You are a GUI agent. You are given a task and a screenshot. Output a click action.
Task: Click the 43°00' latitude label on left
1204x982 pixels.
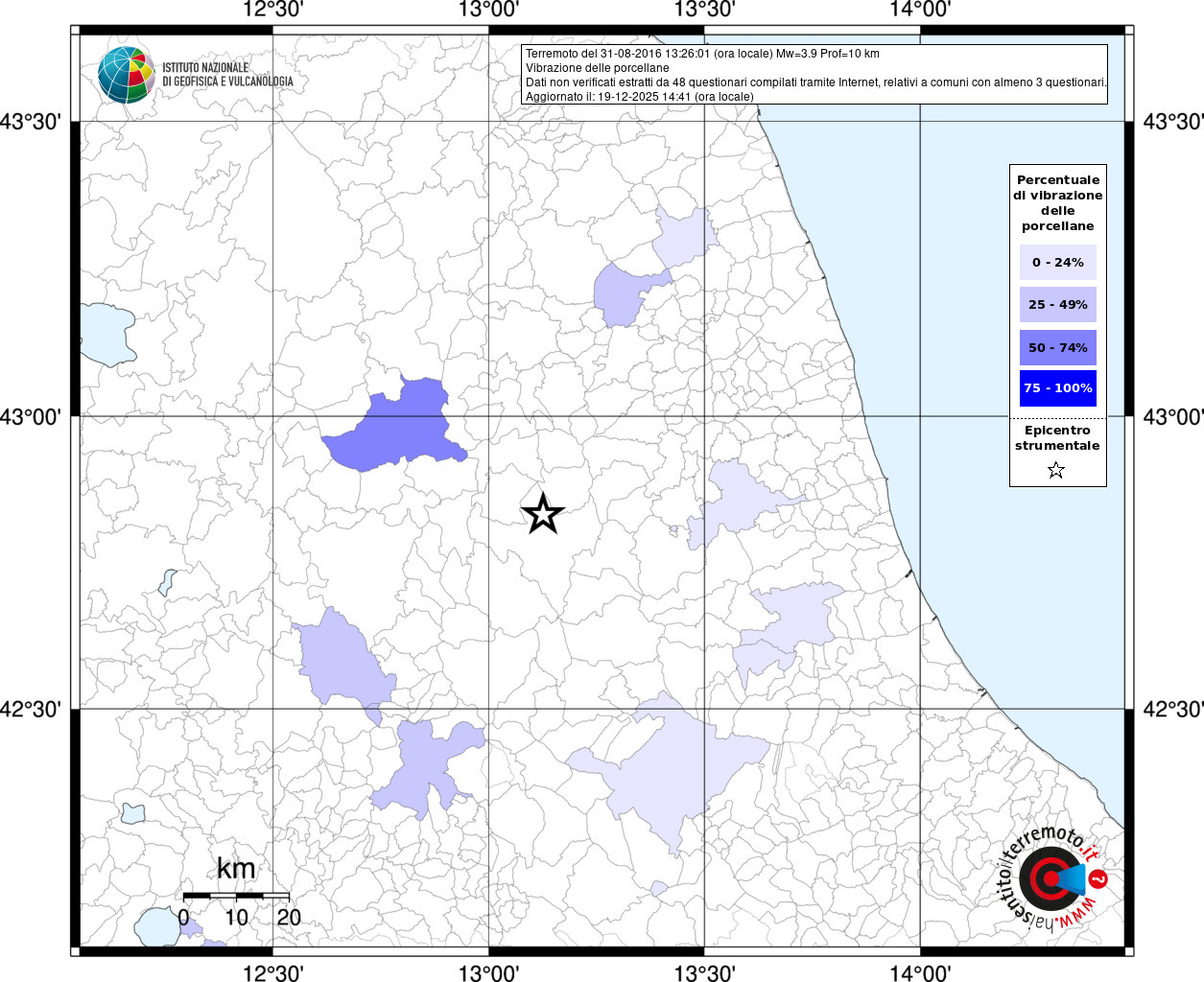point(35,416)
